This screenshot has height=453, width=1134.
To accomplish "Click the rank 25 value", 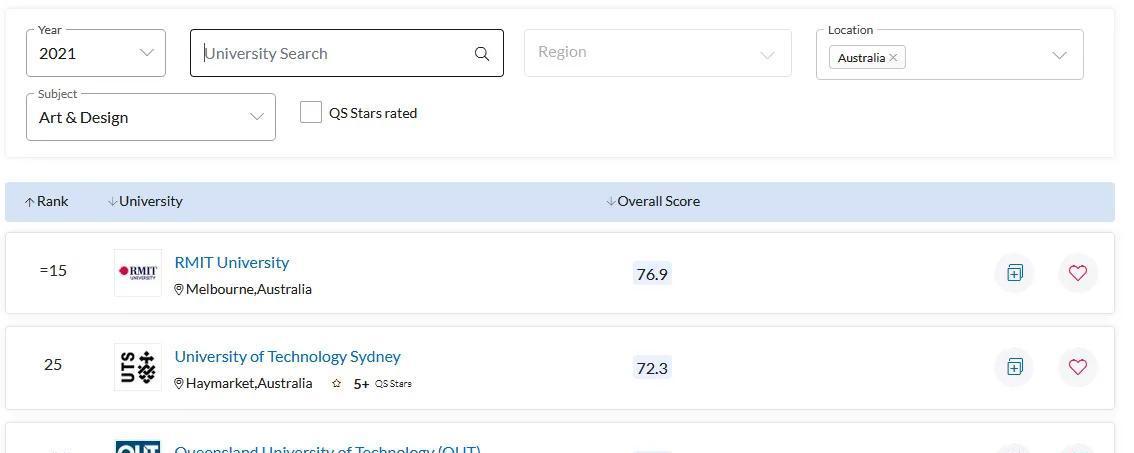I will coord(53,364).
